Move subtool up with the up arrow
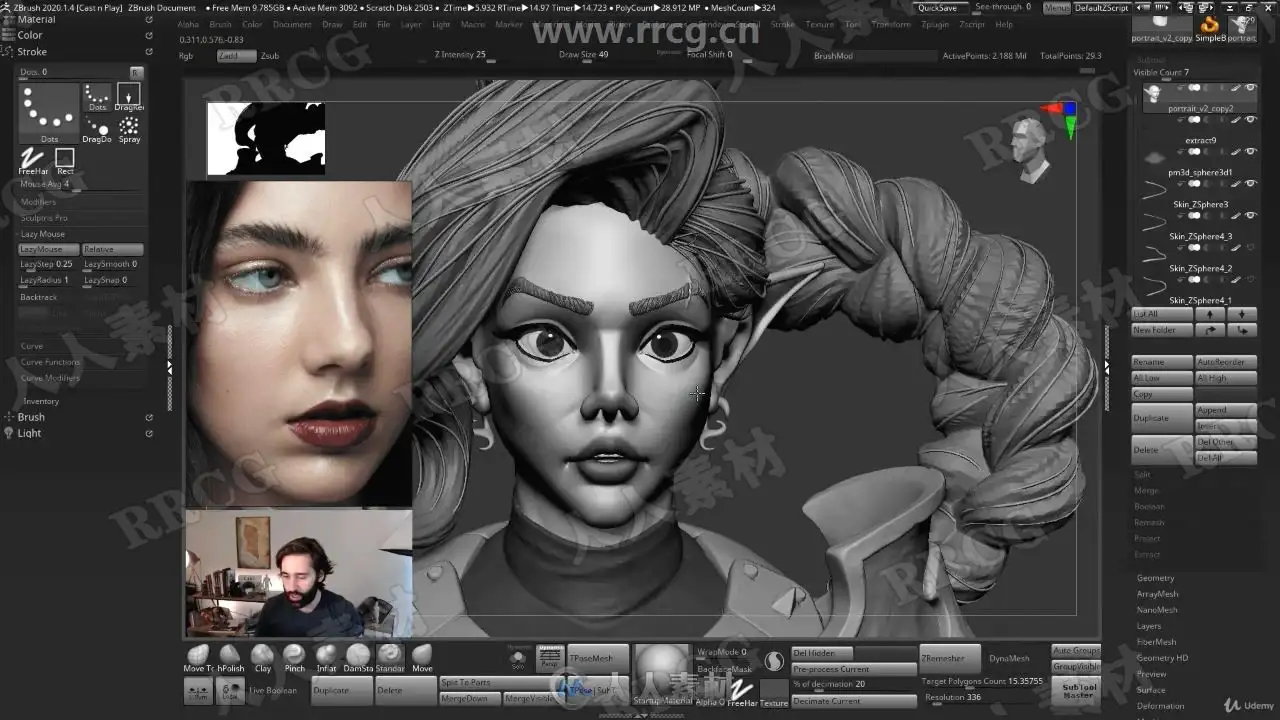The width and height of the screenshot is (1280, 720). (x=1210, y=314)
